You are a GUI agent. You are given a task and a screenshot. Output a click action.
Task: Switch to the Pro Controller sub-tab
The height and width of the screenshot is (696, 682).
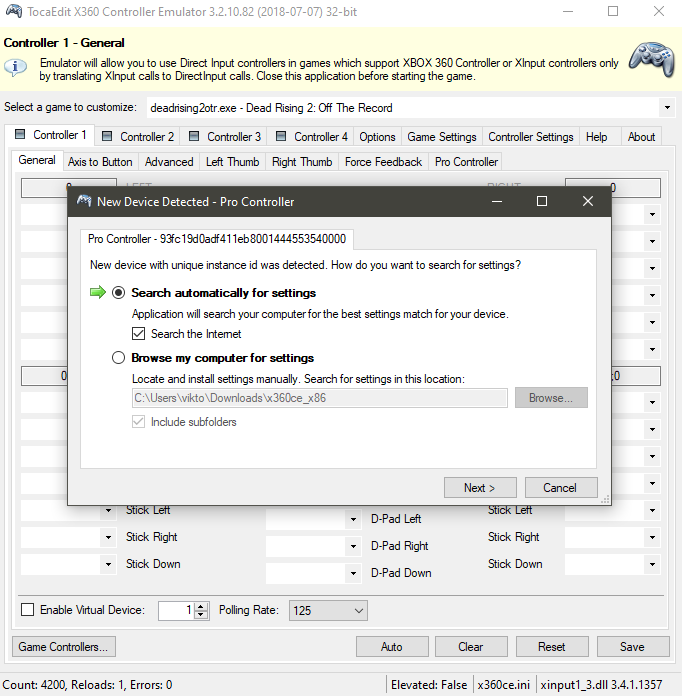pyautogui.click(x=466, y=162)
